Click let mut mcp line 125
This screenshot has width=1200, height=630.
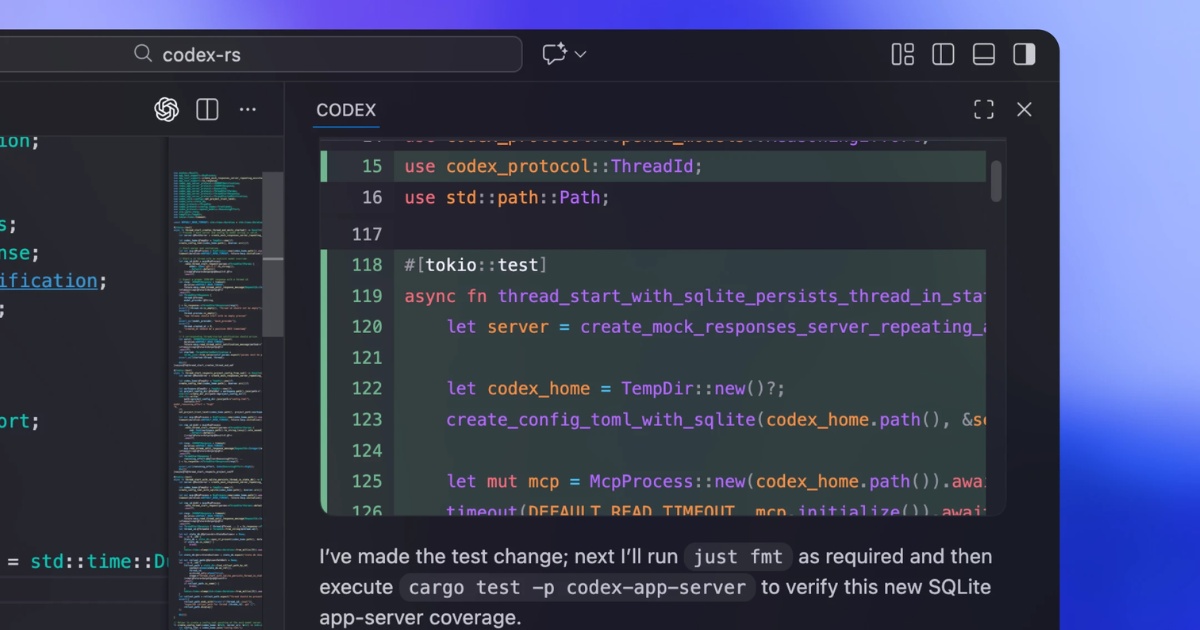(716, 481)
